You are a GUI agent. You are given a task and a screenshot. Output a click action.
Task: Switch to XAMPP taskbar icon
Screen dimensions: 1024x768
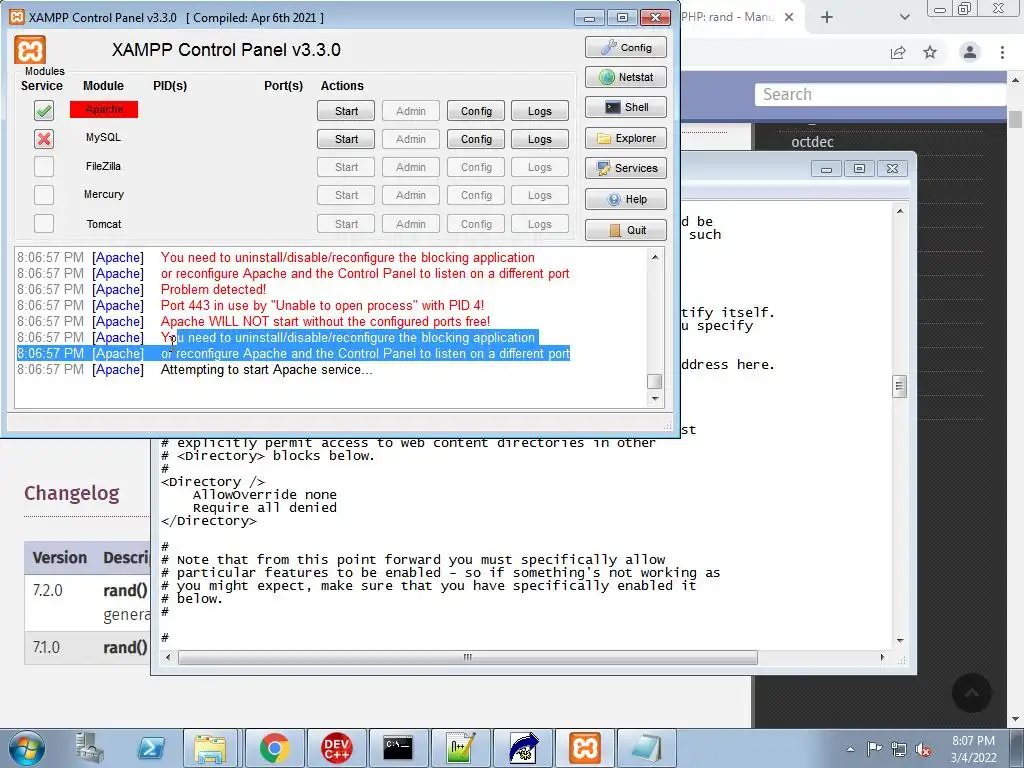coord(584,748)
